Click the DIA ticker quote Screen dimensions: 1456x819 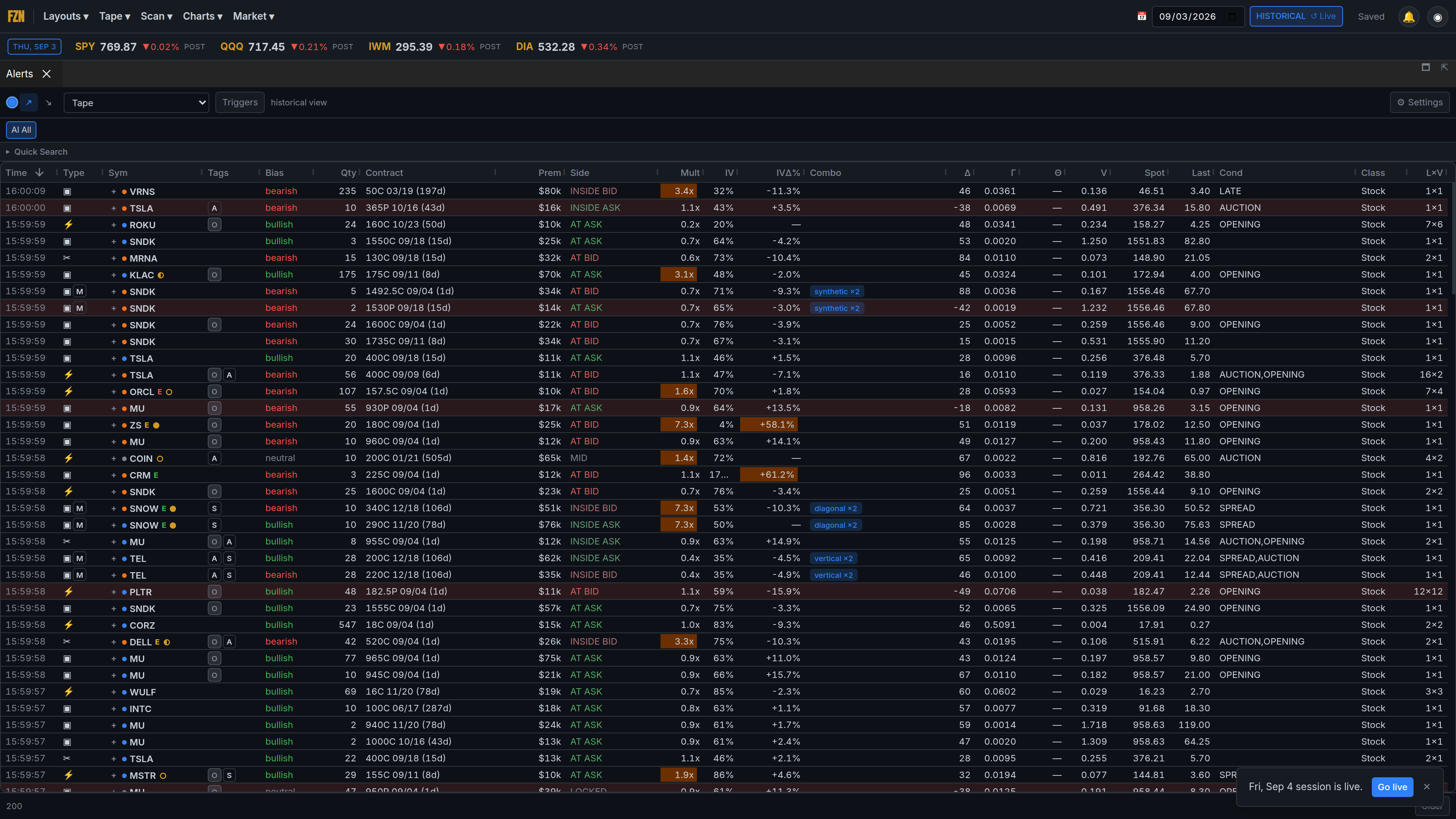(x=579, y=47)
